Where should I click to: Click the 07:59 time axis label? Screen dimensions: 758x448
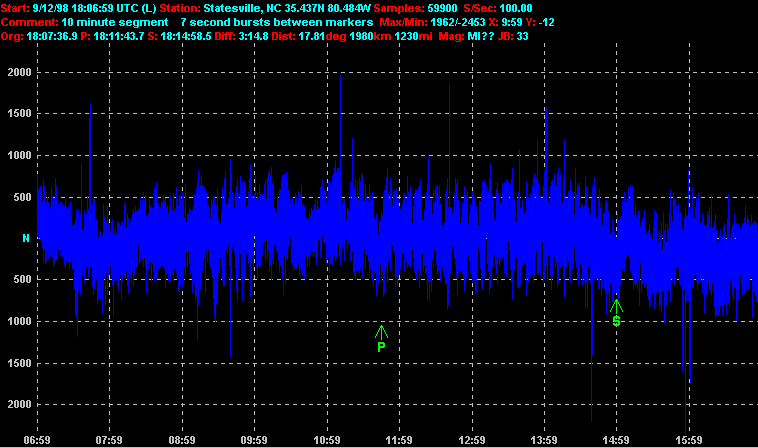(109, 440)
